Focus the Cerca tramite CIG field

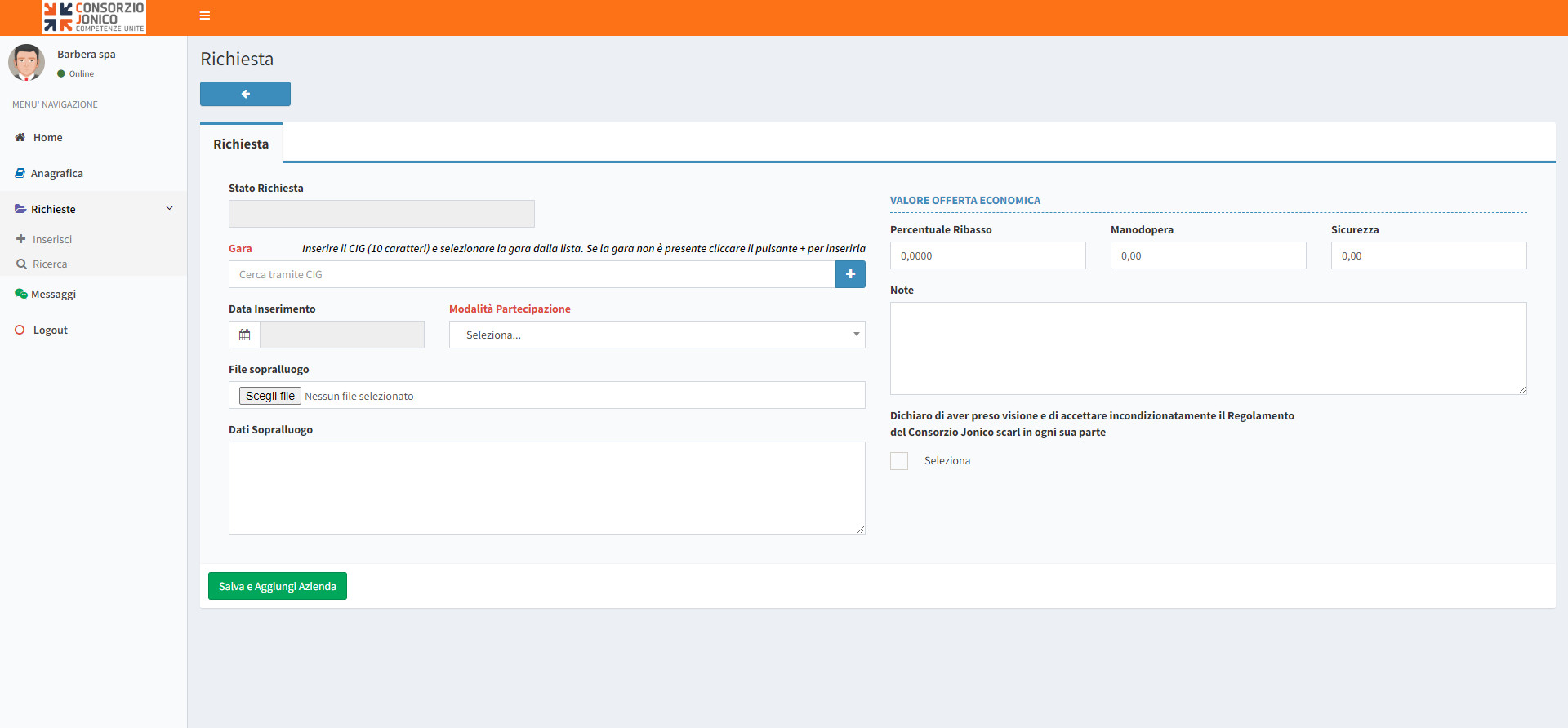(x=531, y=274)
